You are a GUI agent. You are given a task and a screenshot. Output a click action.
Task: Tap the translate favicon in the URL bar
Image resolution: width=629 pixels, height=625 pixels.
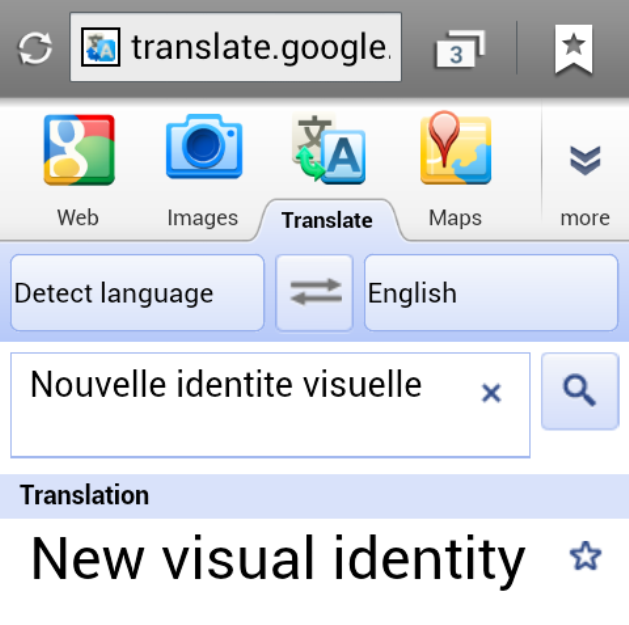click(x=100, y=47)
